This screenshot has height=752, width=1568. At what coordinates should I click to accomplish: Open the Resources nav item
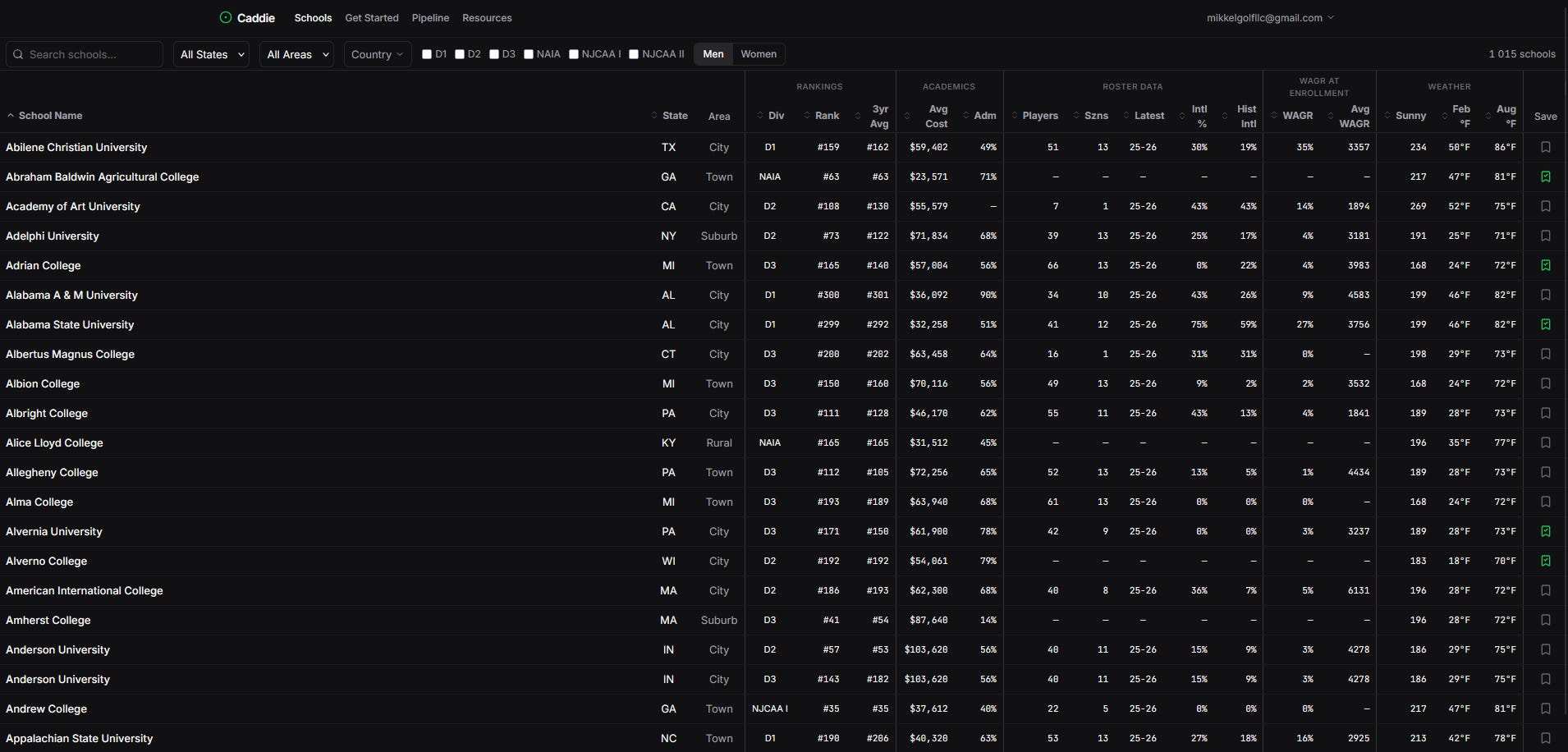coord(487,17)
